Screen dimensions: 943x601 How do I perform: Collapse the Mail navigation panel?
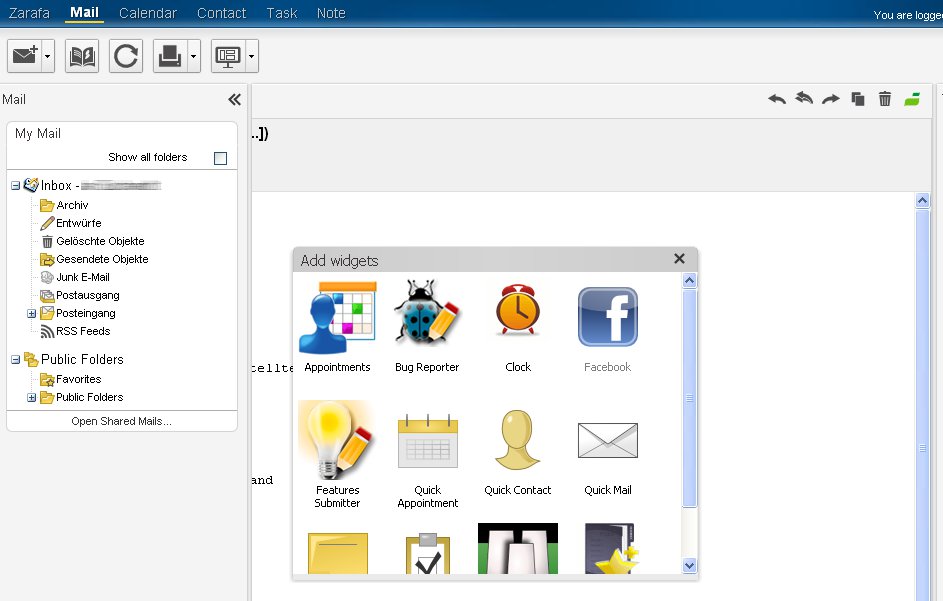tap(235, 100)
